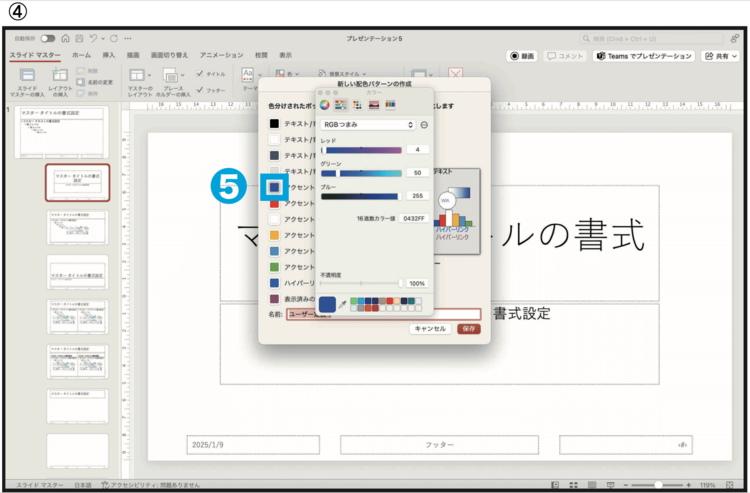The width and height of the screenshot is (750, 493).
Task: Toggle the 自動保存 switch
Action: (47, 38)
